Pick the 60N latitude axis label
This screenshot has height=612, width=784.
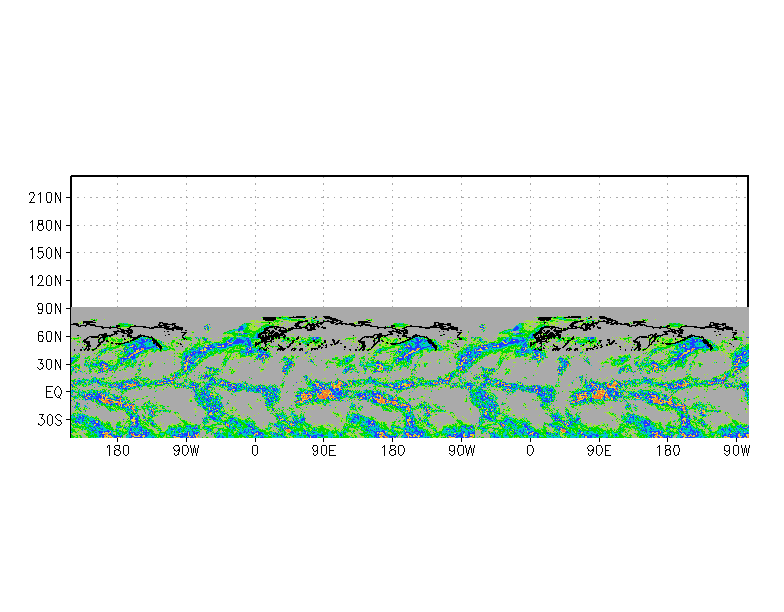coord(50,336)
